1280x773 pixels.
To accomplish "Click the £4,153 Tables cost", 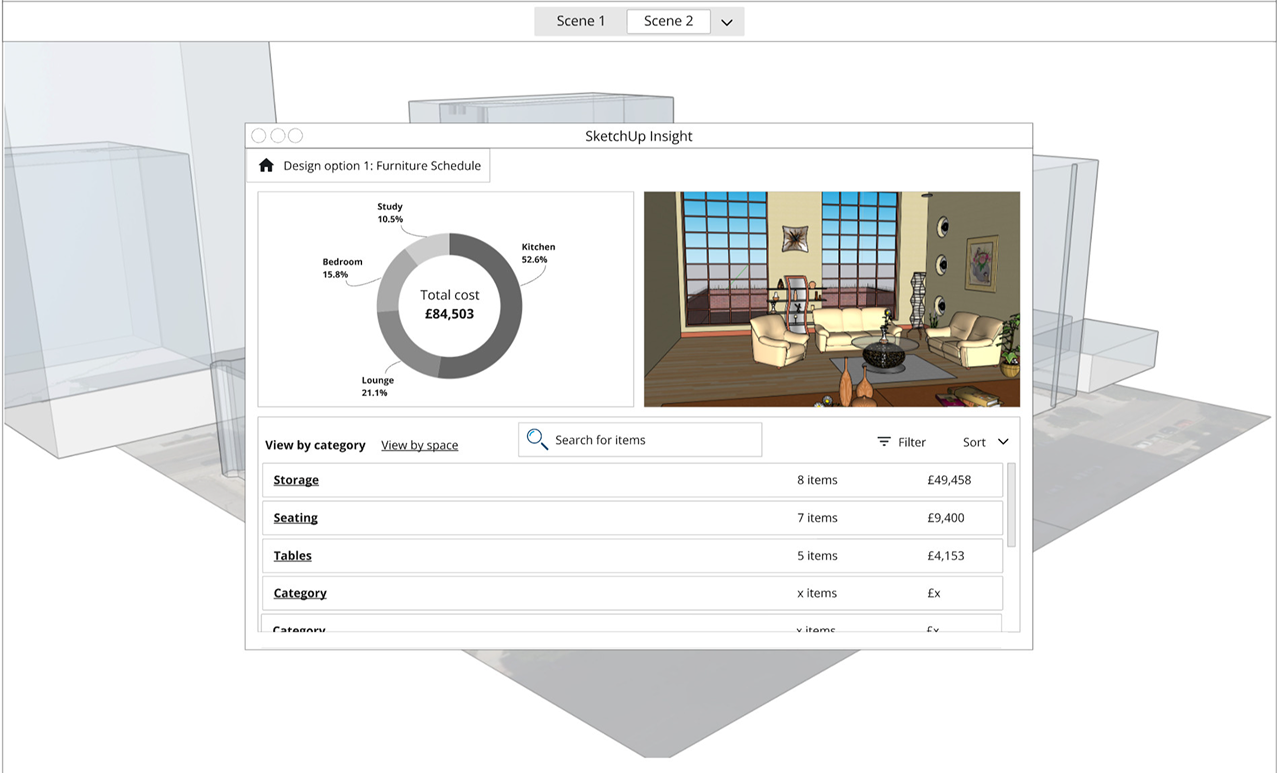I will pos(946,556).
